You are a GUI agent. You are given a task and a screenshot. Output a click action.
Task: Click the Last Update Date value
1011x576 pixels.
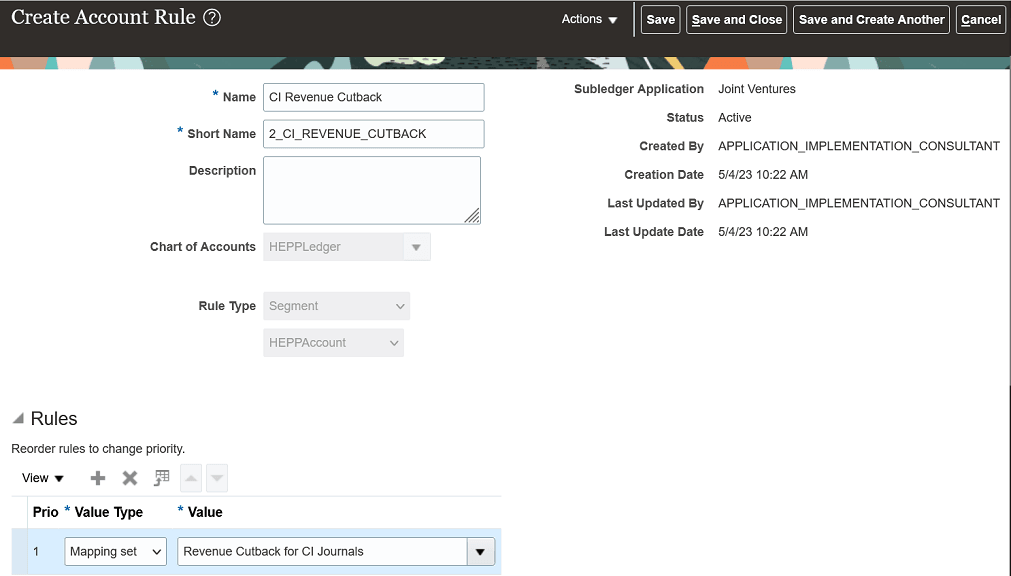[763, 232]
